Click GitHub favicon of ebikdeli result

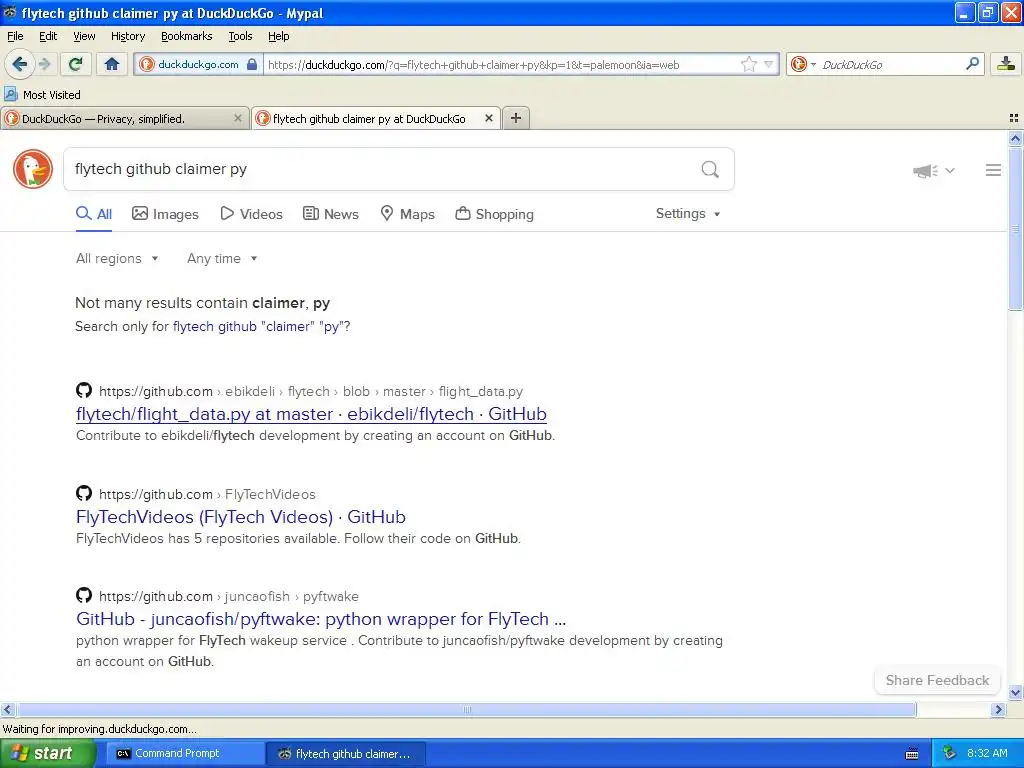[84, 391]
